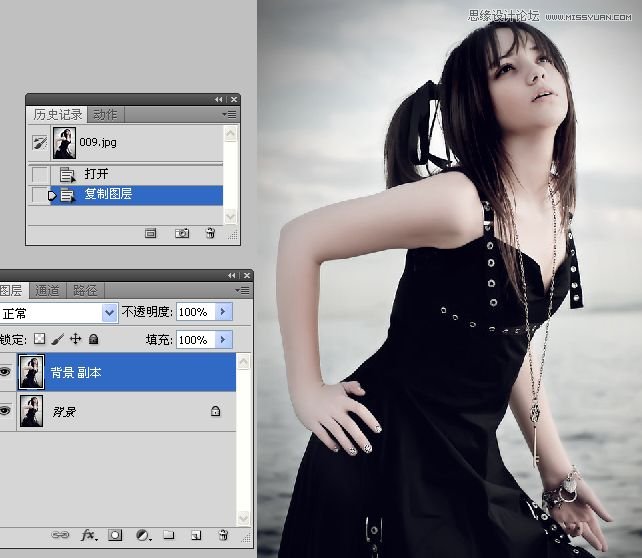Toggle history brush source for 009.jpg snapshot
This screenshot has height=558, width=642.
pyautogui.click(x=40, y=143)
